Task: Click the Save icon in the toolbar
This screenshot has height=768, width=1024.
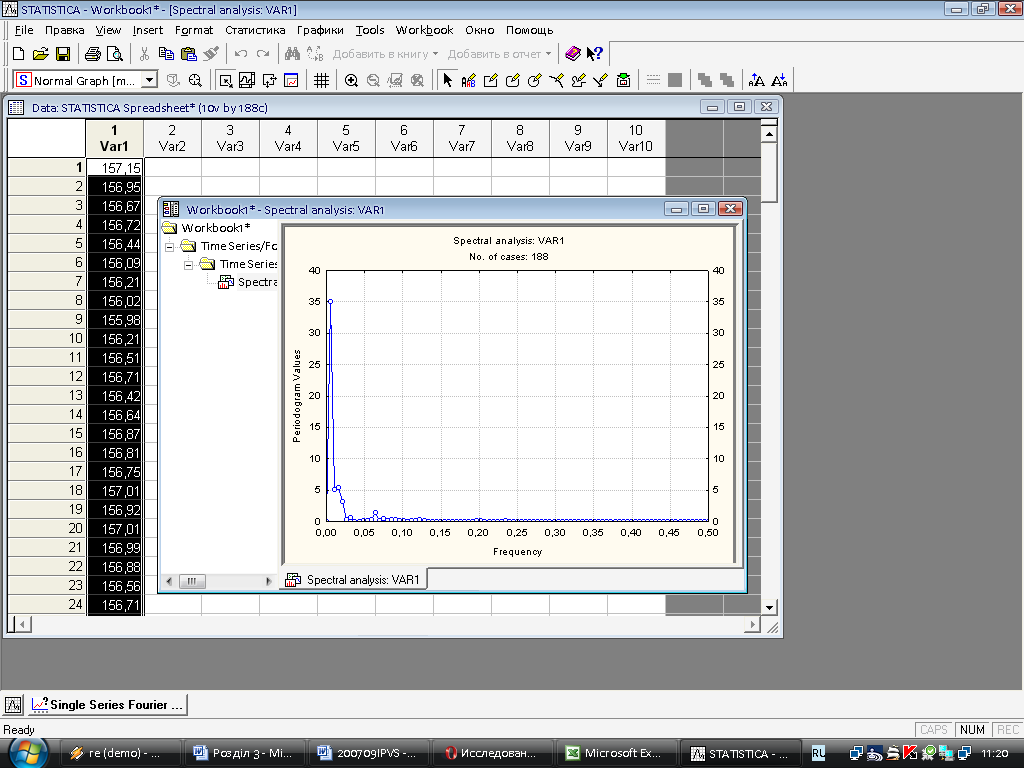Action: (62, 54)
